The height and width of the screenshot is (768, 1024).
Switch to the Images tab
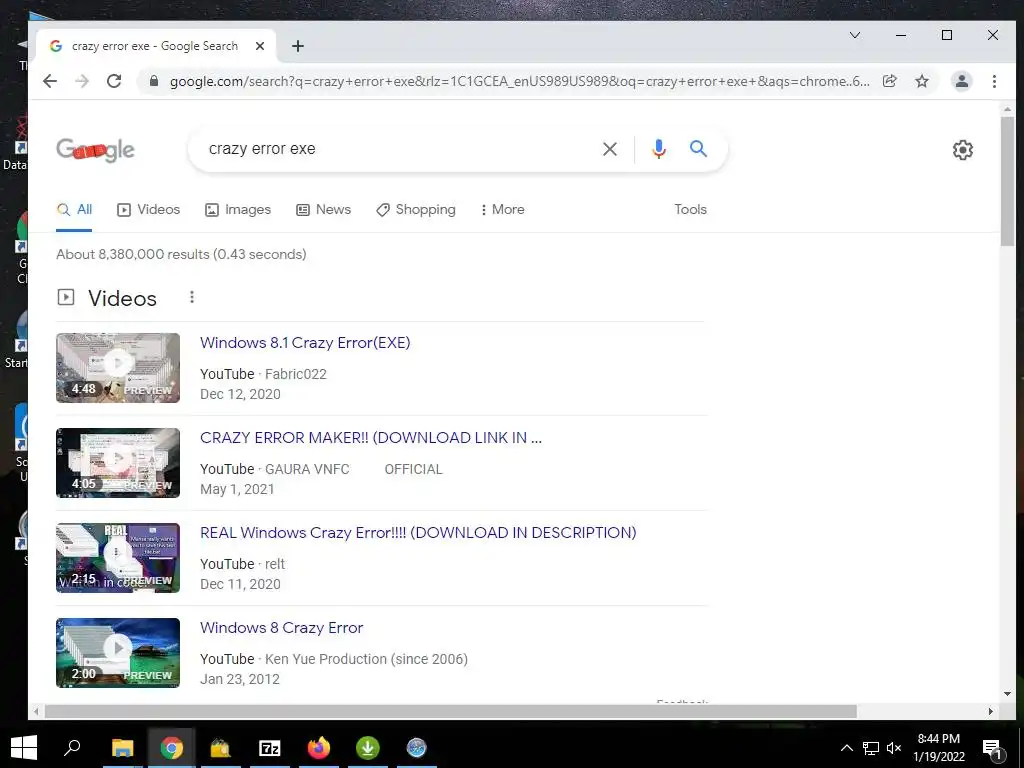coord(238,210)
